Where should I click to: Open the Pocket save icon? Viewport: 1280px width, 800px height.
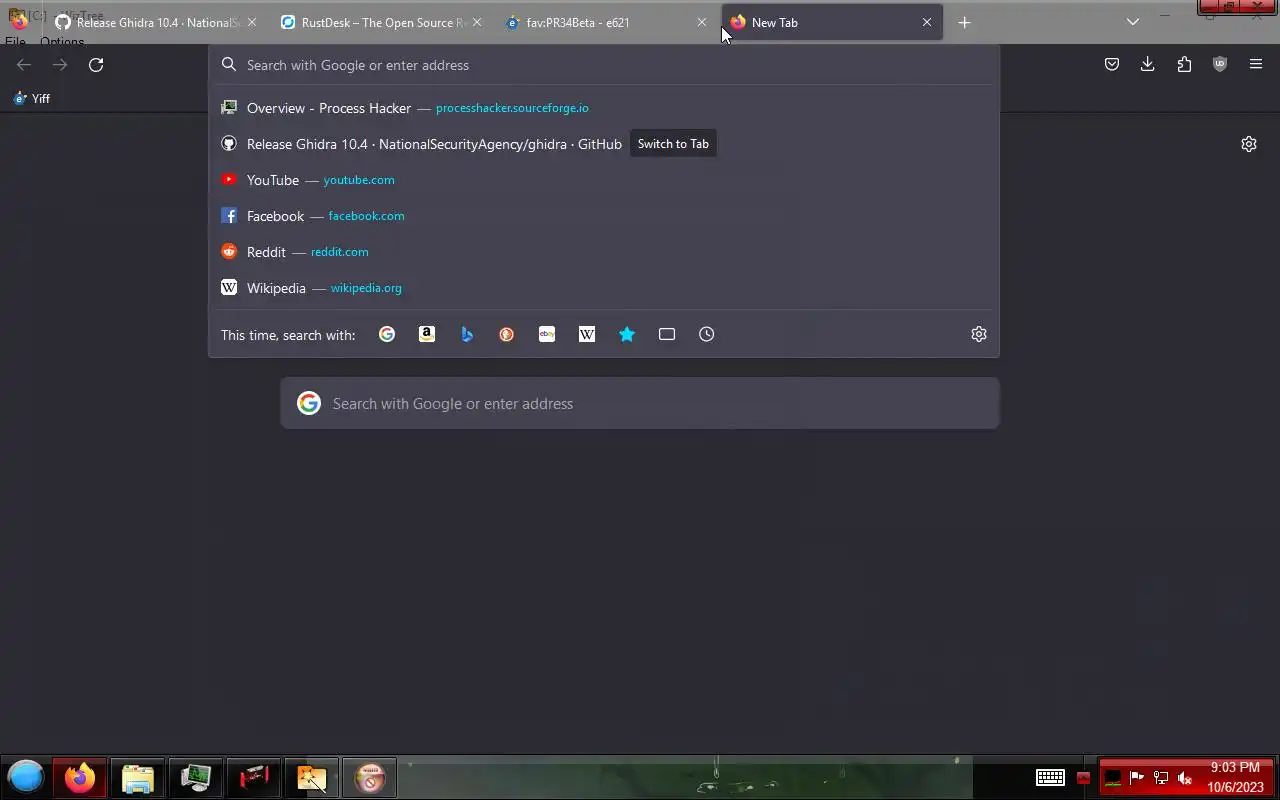coord(1112,65)
